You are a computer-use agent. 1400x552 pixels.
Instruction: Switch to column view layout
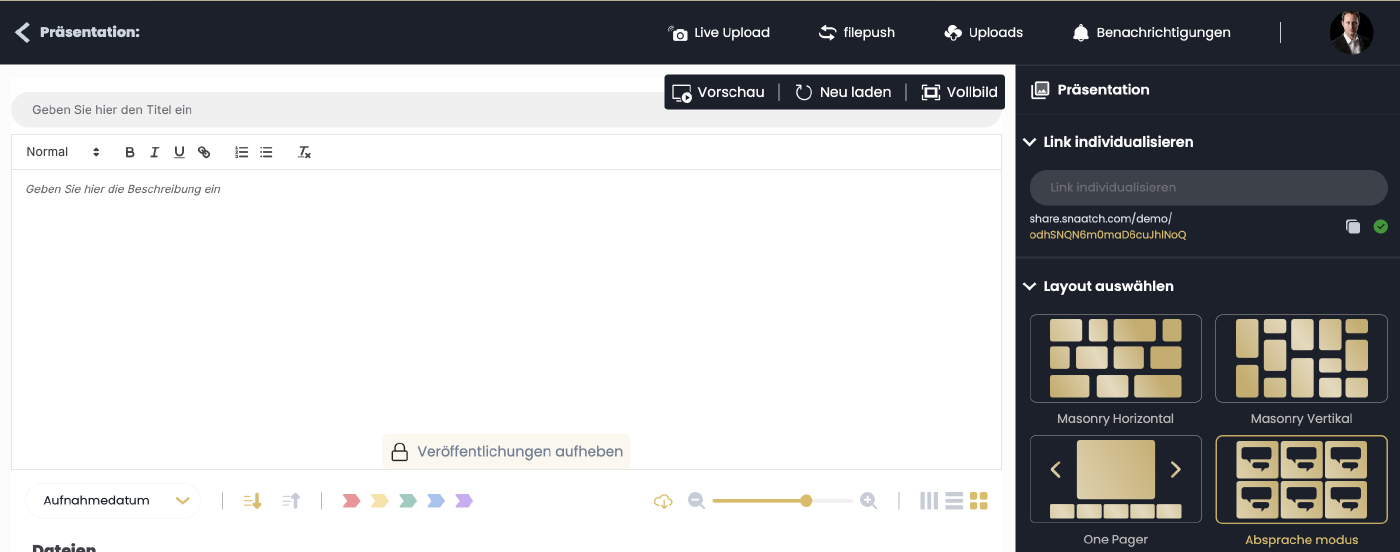click(x=929, y=501)
